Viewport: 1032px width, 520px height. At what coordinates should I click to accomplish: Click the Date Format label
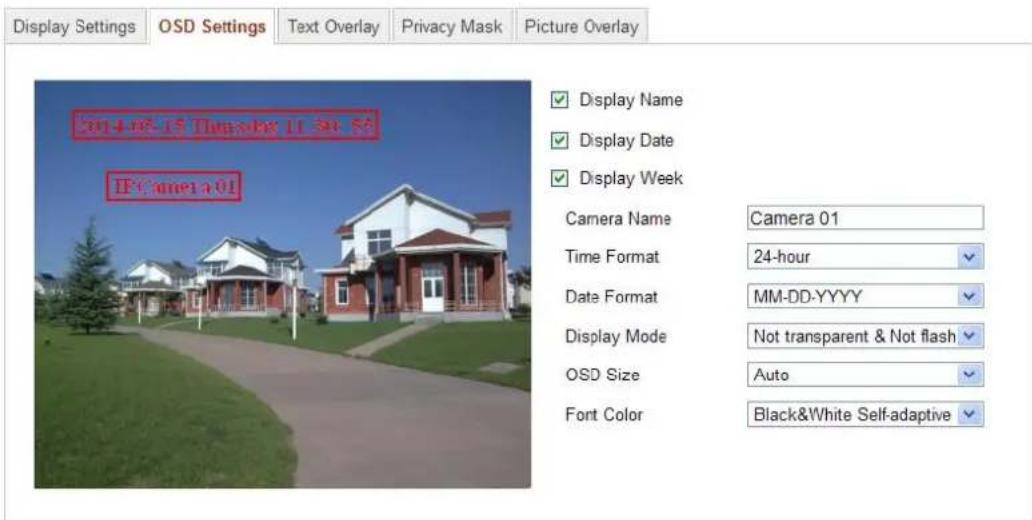point(611,297)
